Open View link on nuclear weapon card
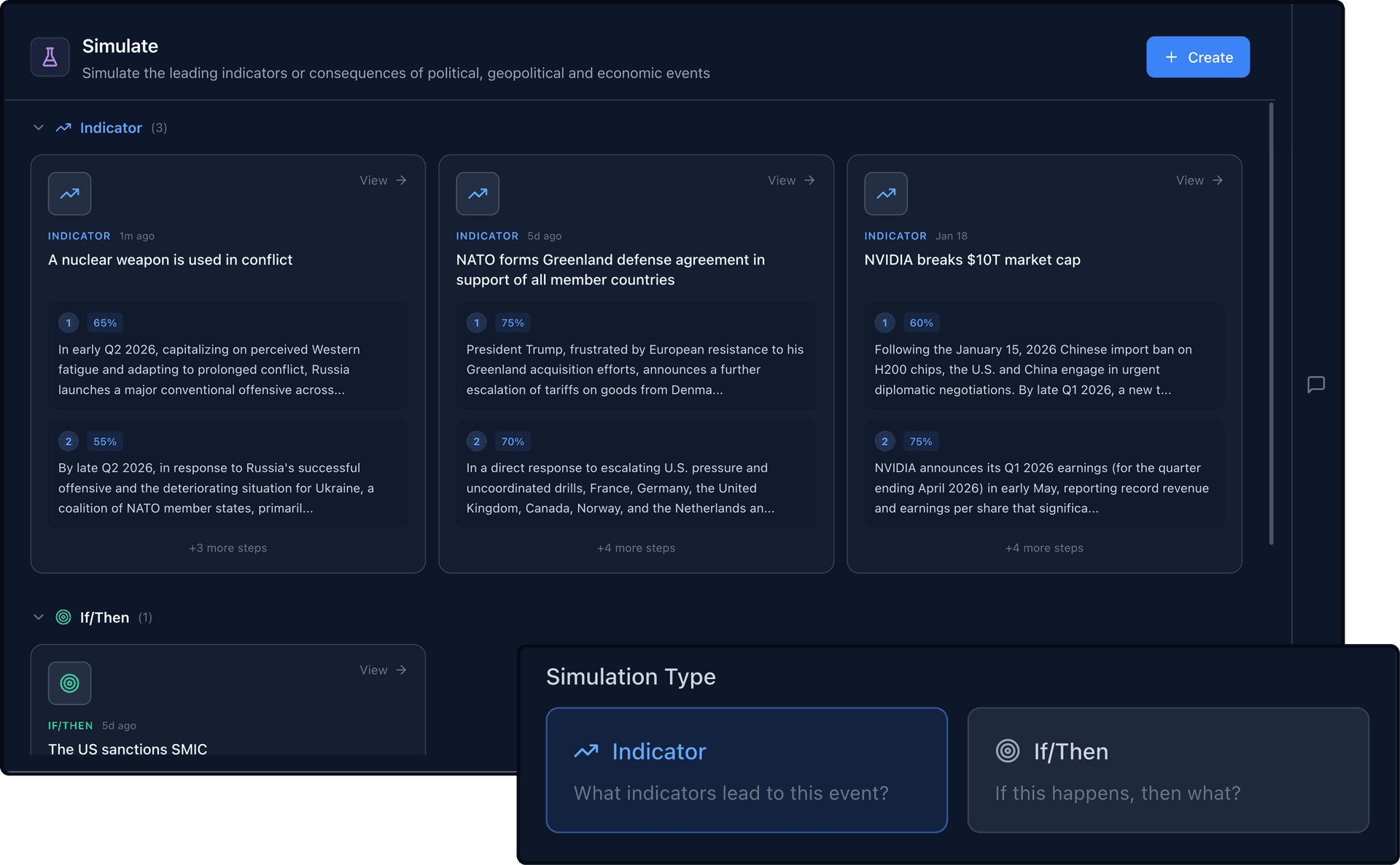Screen dimensions: 1400x865 383,180
